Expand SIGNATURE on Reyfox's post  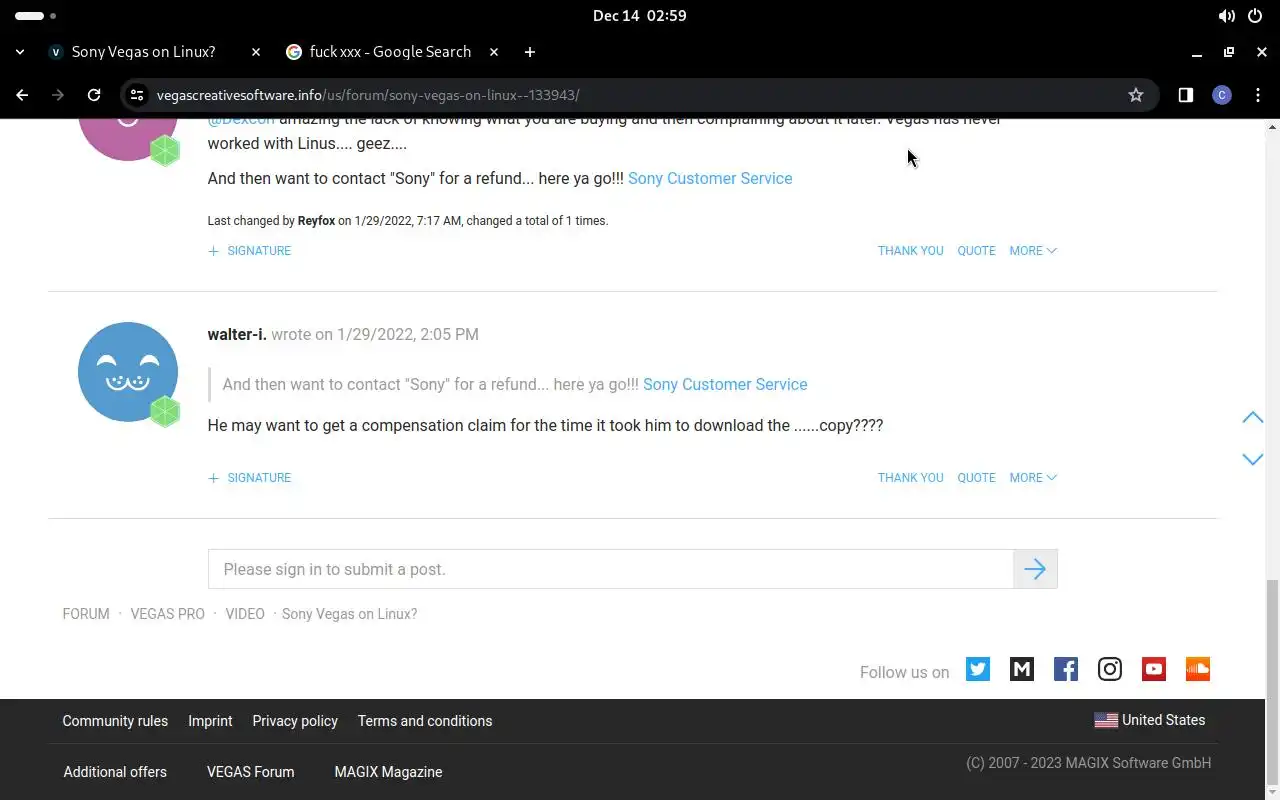[x=250, y=251]
